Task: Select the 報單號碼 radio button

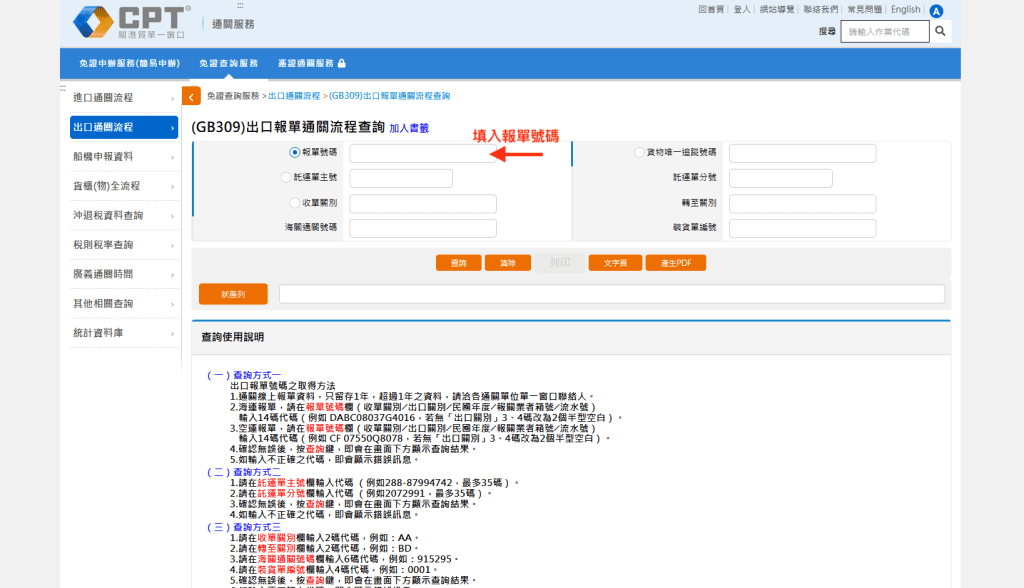Action: pyautogui.click(x=295, y=152)
